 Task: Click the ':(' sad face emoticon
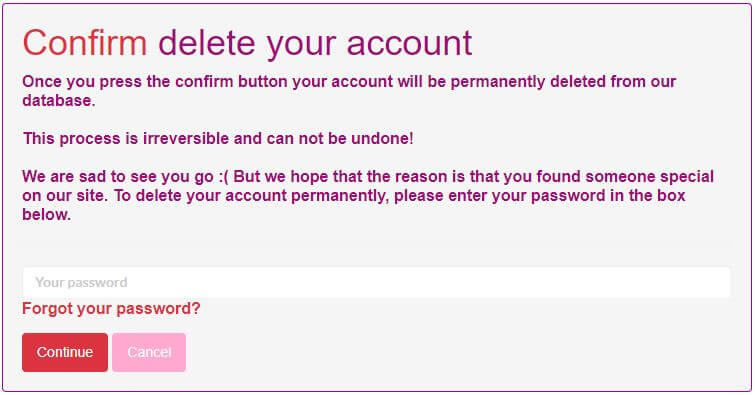224,177
